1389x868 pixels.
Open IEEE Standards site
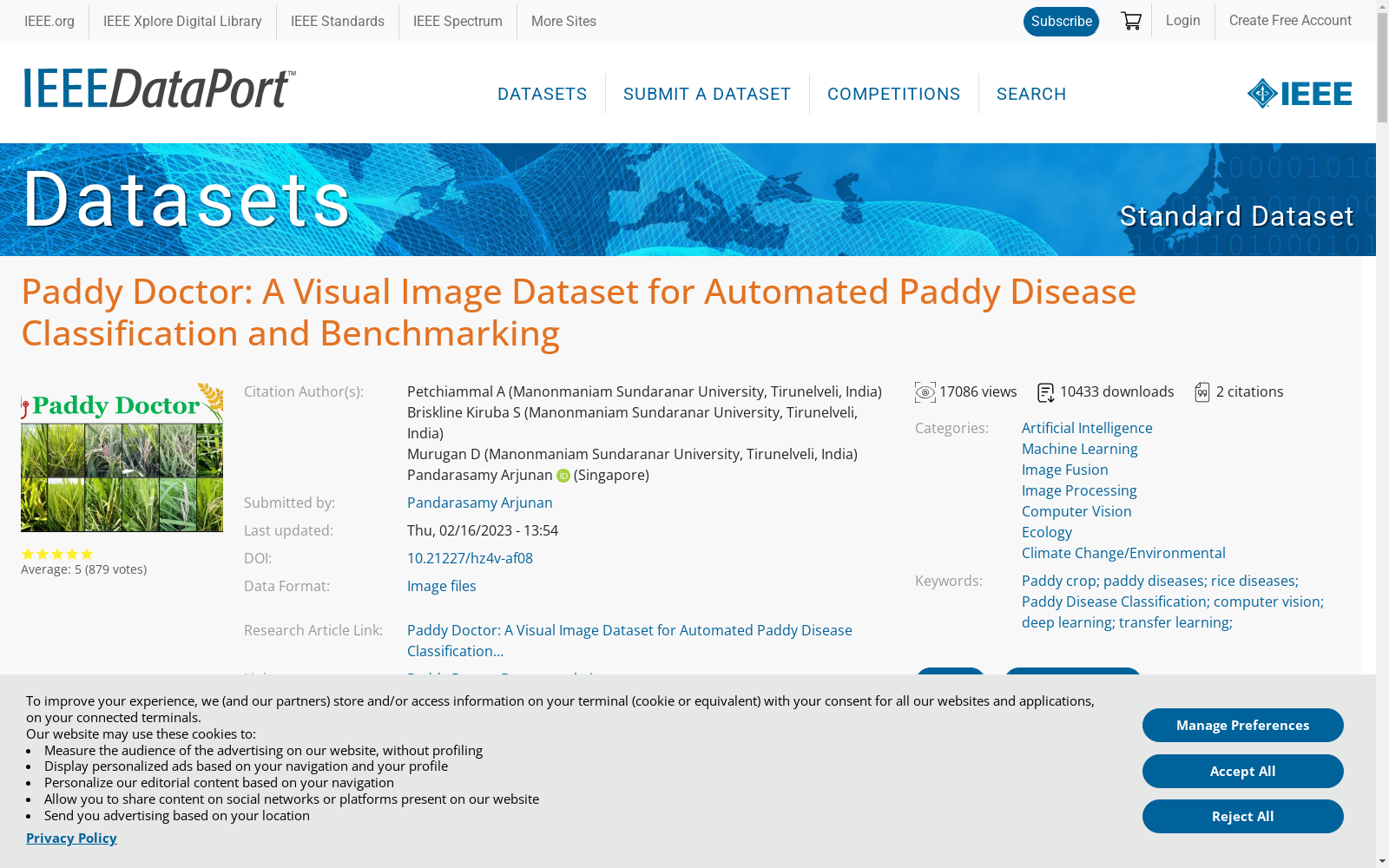pyautogui.click(x=338, y=22)
